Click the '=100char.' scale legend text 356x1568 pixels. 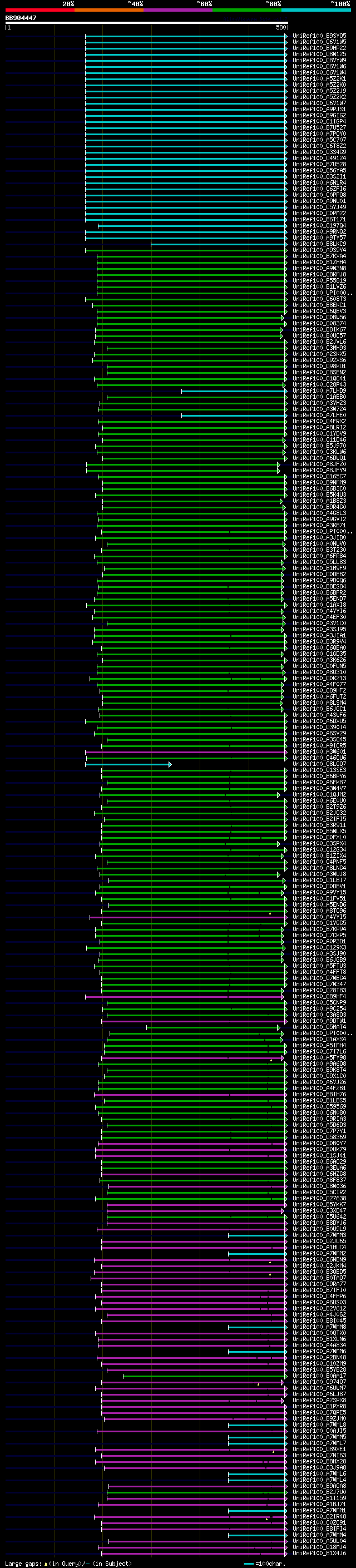tap(270, 1563)
